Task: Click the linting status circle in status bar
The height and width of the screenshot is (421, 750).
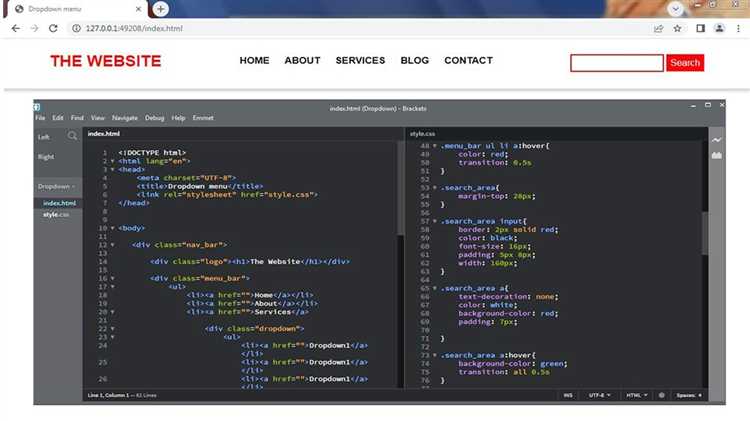Action: 661,395
